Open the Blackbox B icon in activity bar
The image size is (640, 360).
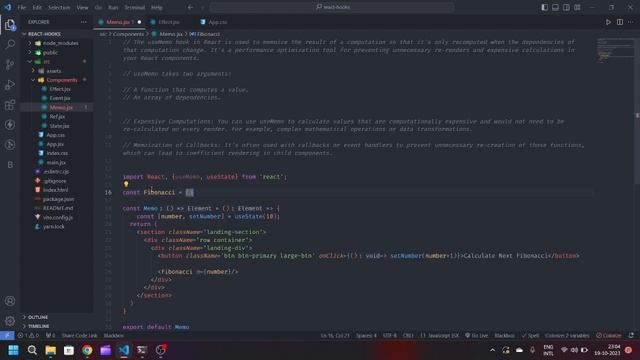[x=10, y=164]
